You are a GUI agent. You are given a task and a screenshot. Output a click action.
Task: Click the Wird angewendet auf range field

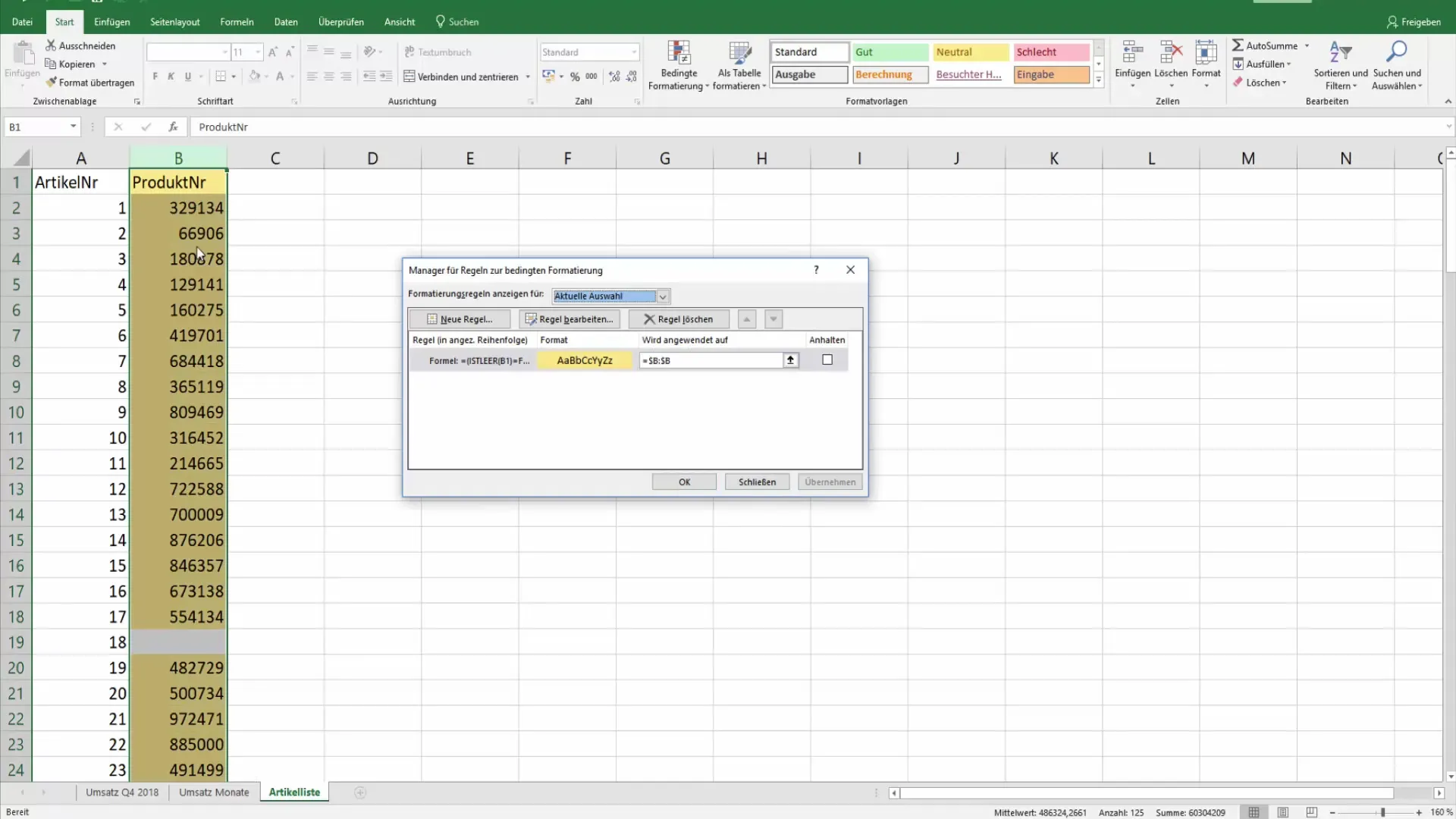tap(711, 360)
